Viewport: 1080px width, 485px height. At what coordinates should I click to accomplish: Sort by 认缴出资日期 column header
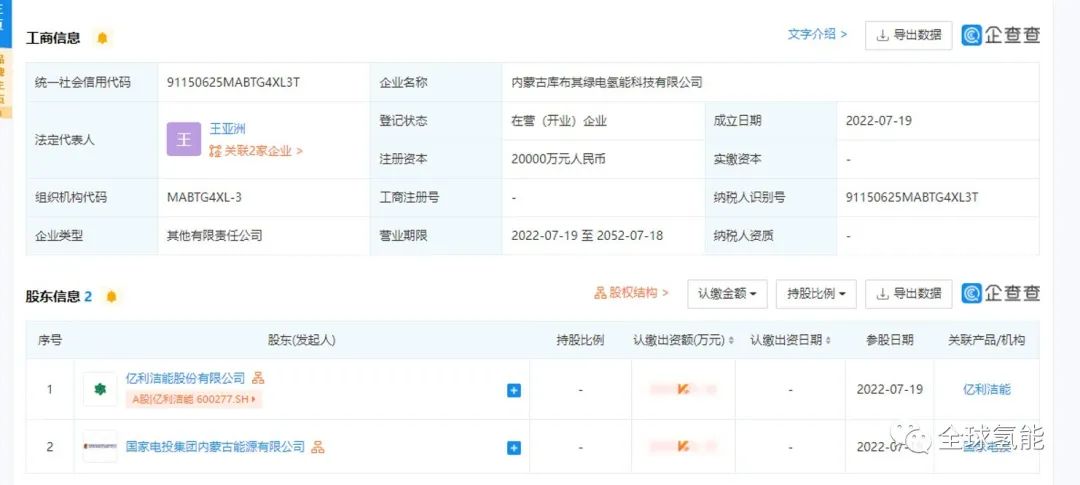click(x=790, y=340)
